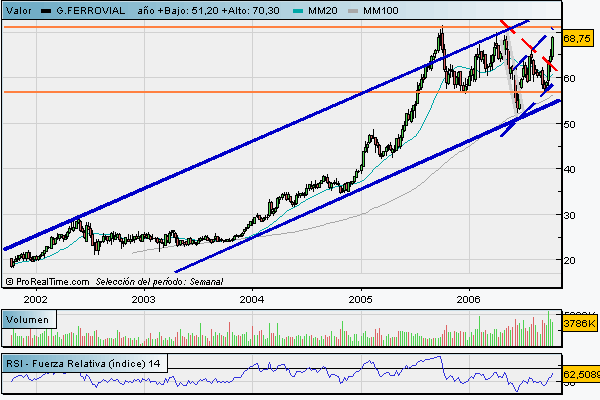Screen dimensions: 600x400
Task: Click the RSI Fuerza Relativa panel label
Action: click(83, 364)
